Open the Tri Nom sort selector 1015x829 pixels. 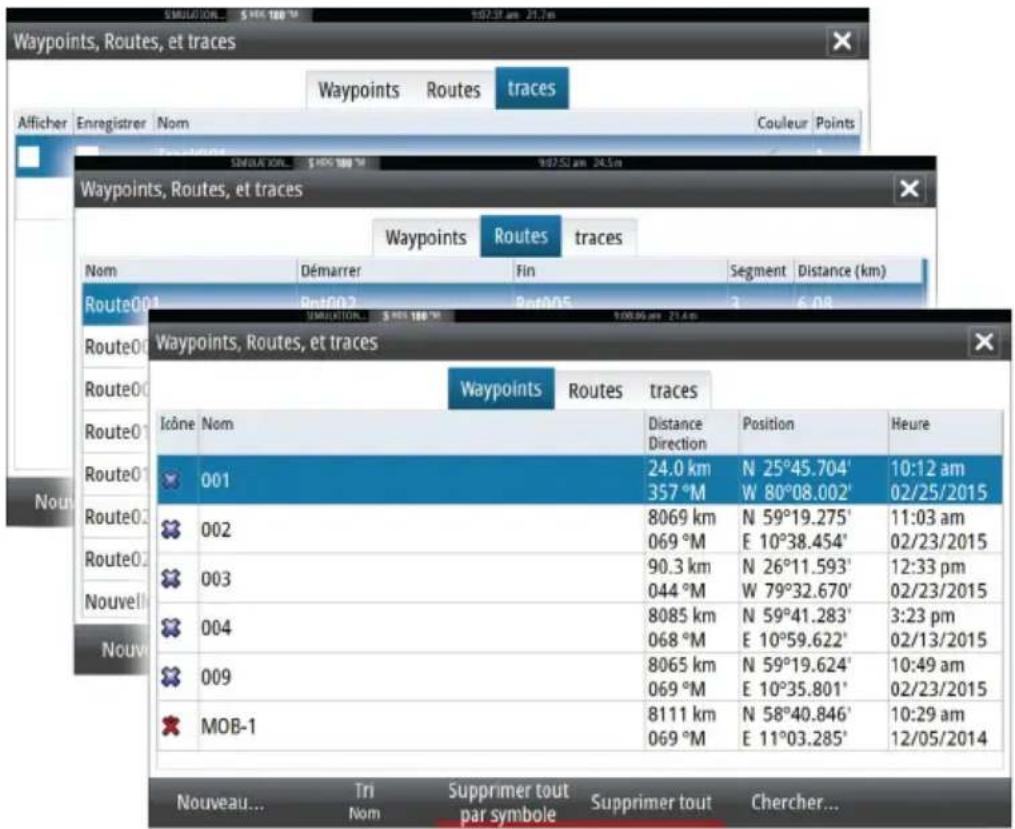tap(364, 802)
